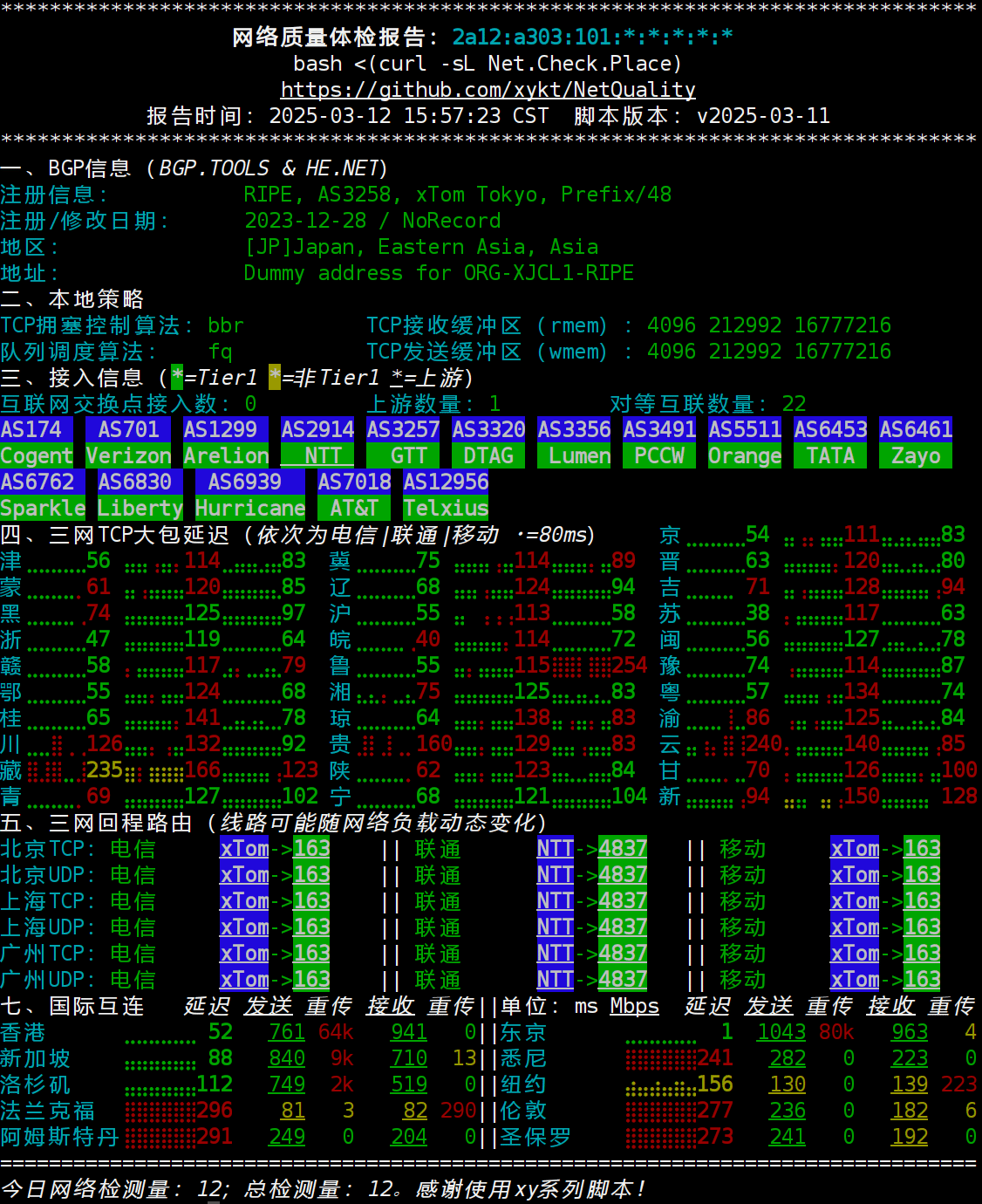Click the 163 link for 广州TCP 移动
This screenshot has width=982, height=1204.
click(922, 954)
